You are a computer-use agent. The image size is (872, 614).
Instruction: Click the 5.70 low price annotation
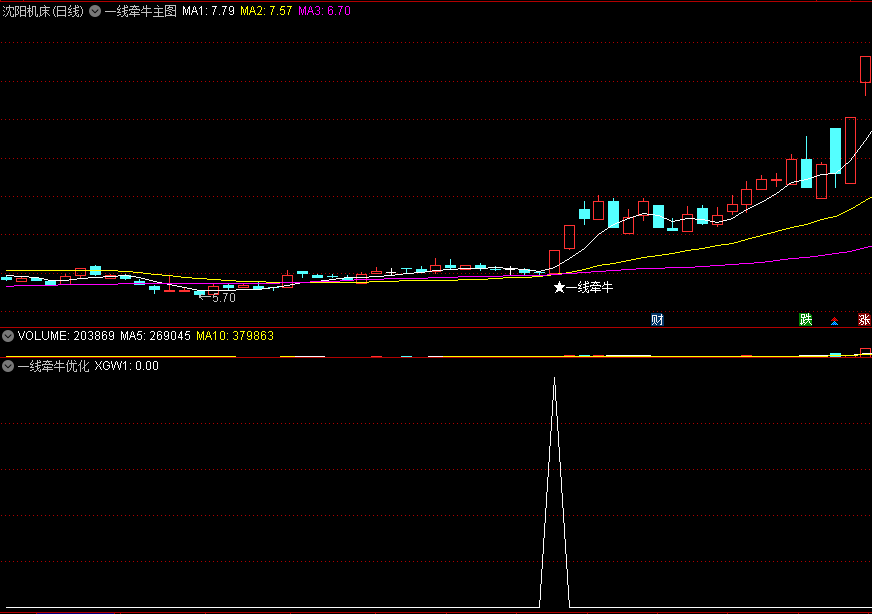pyautogui.click(x=224, y=298)
